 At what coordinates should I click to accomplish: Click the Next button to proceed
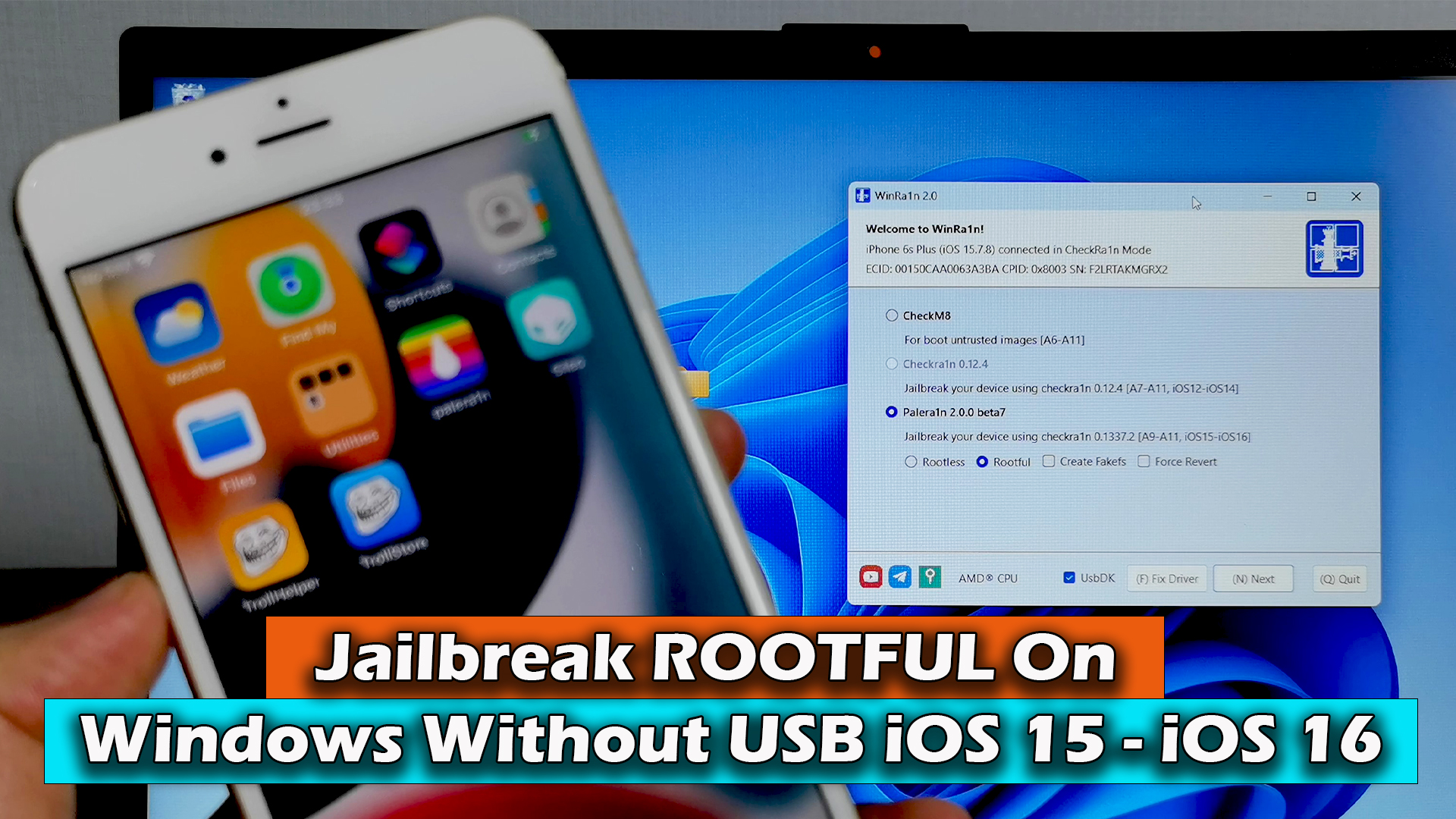1256,578
